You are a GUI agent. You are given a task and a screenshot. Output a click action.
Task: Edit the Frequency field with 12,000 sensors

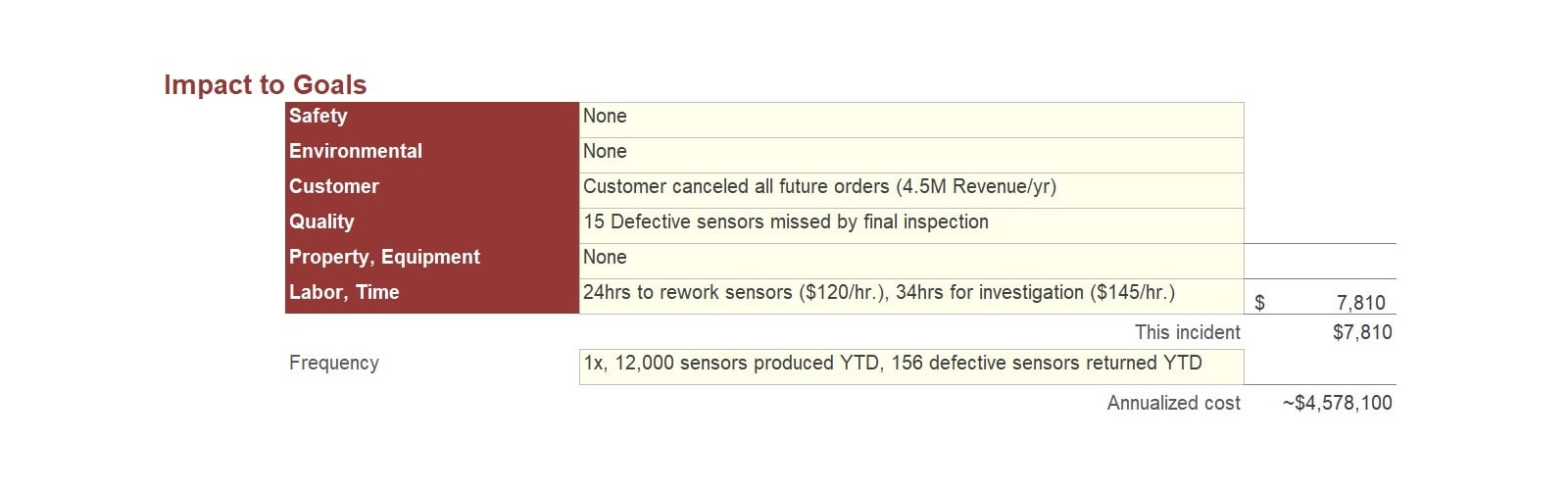point(911,367)
